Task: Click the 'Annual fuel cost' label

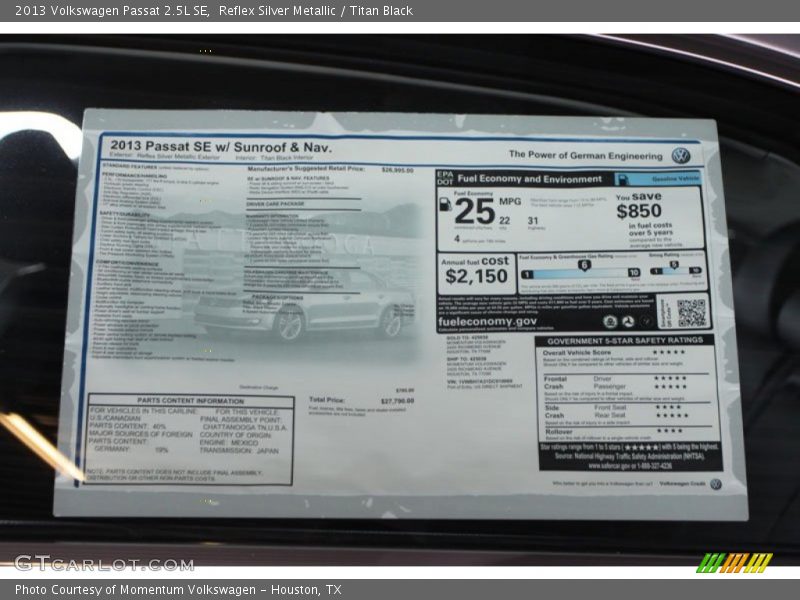Action: [x=475, y=261]
